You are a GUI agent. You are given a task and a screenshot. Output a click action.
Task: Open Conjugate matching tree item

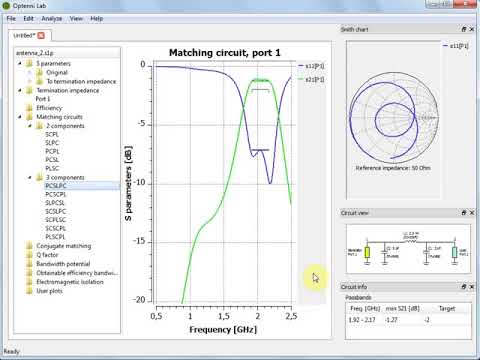(x=63, y=246)
